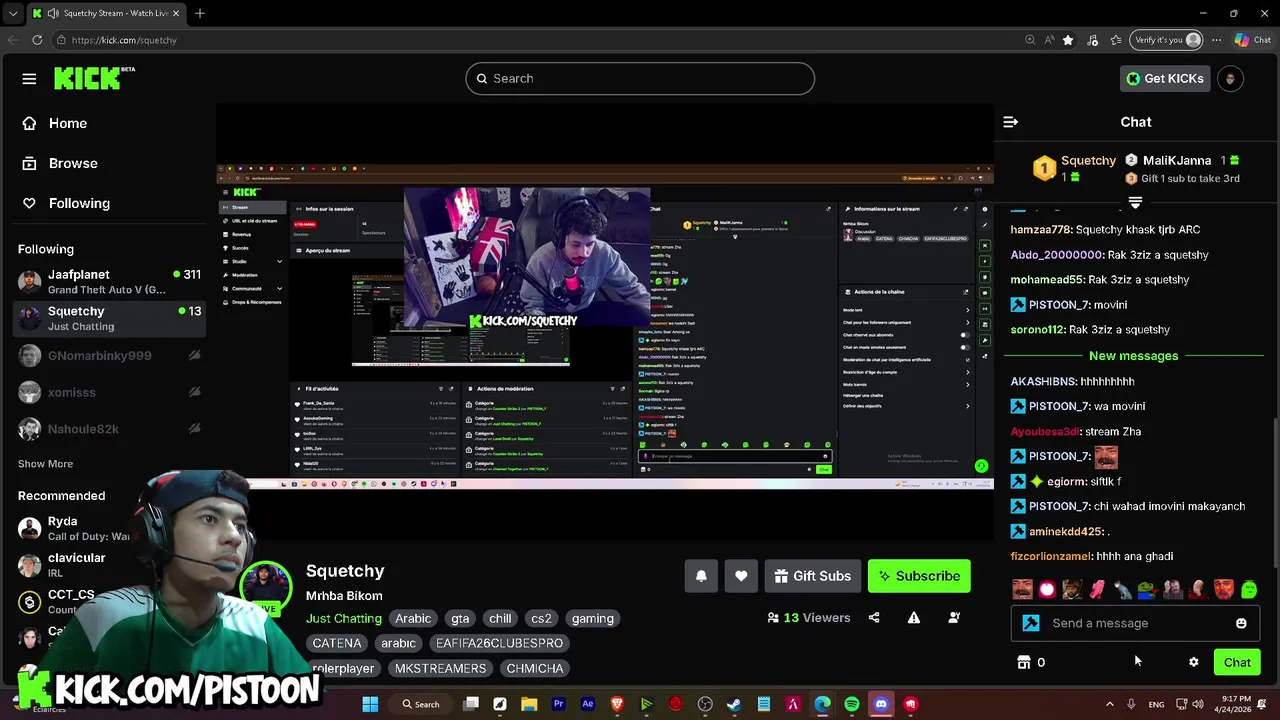Click the Kick logo

(x=93, y=78)
